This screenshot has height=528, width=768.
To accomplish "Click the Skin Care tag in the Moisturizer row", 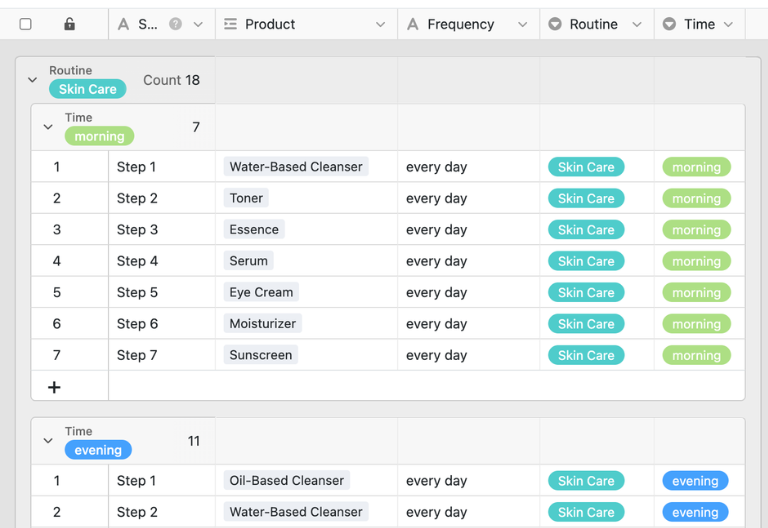I will [586, 324].
